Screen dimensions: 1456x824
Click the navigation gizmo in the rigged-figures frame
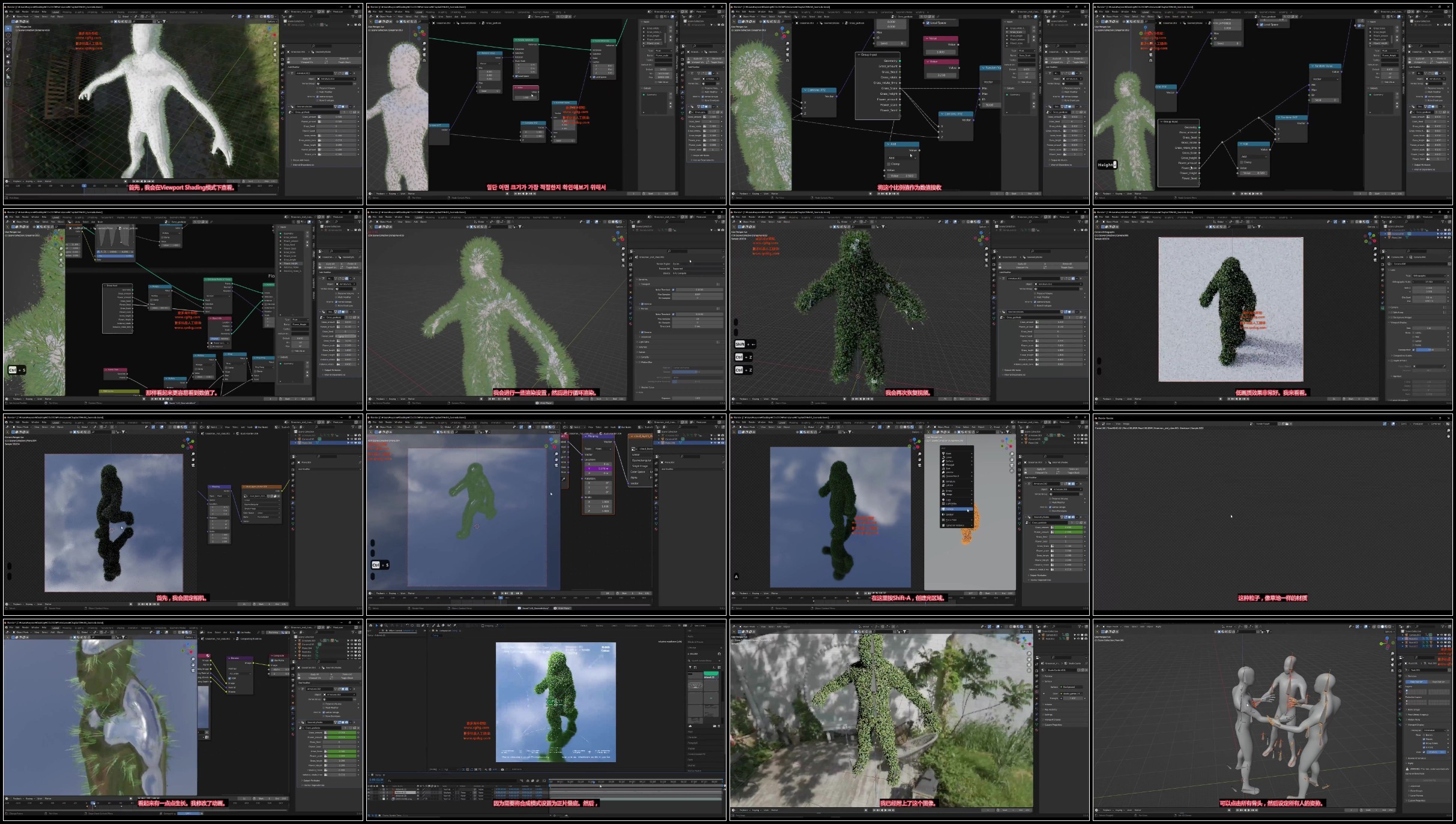pyautogui.click(x=1386, y=644)
